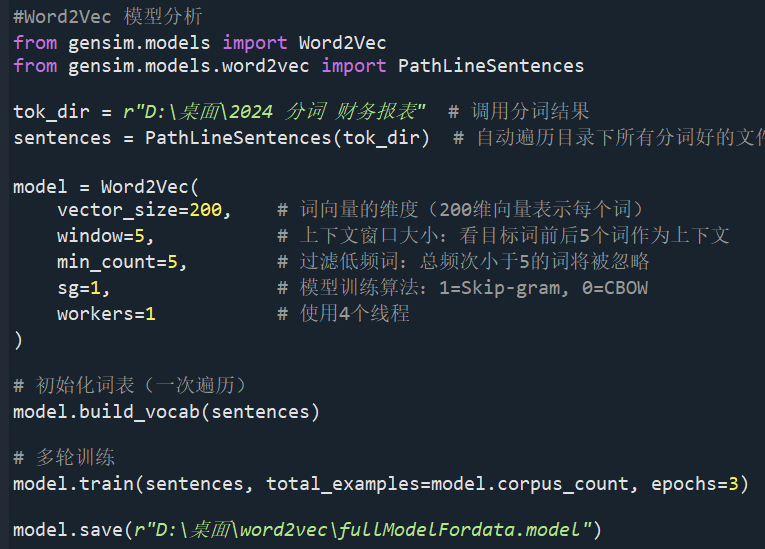The image size is (765, 549).
Task: Click the comment '调用分词结果'
Action: tap(530, 112)
